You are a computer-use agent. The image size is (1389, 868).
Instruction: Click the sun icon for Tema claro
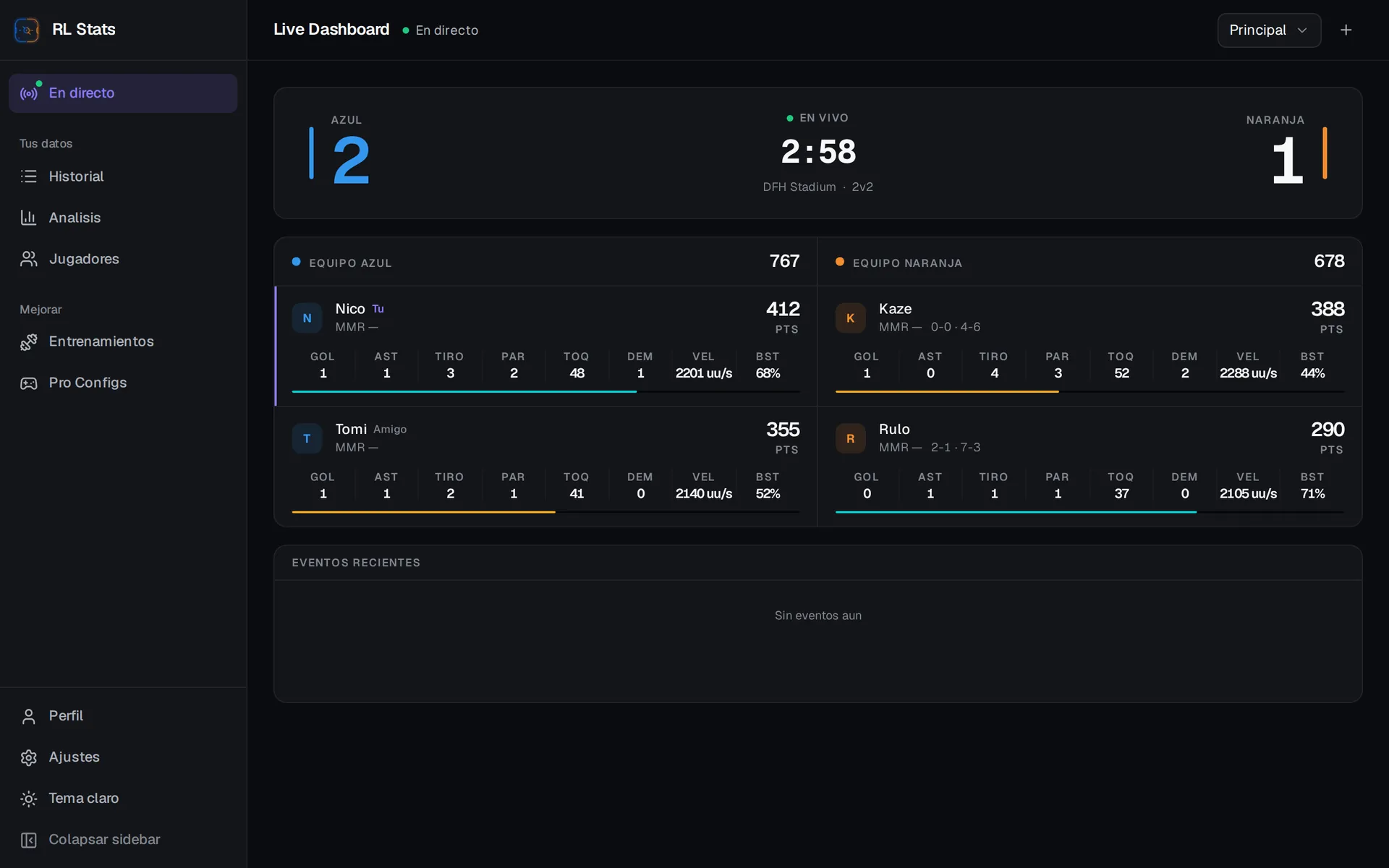click(x=29, y=799)
